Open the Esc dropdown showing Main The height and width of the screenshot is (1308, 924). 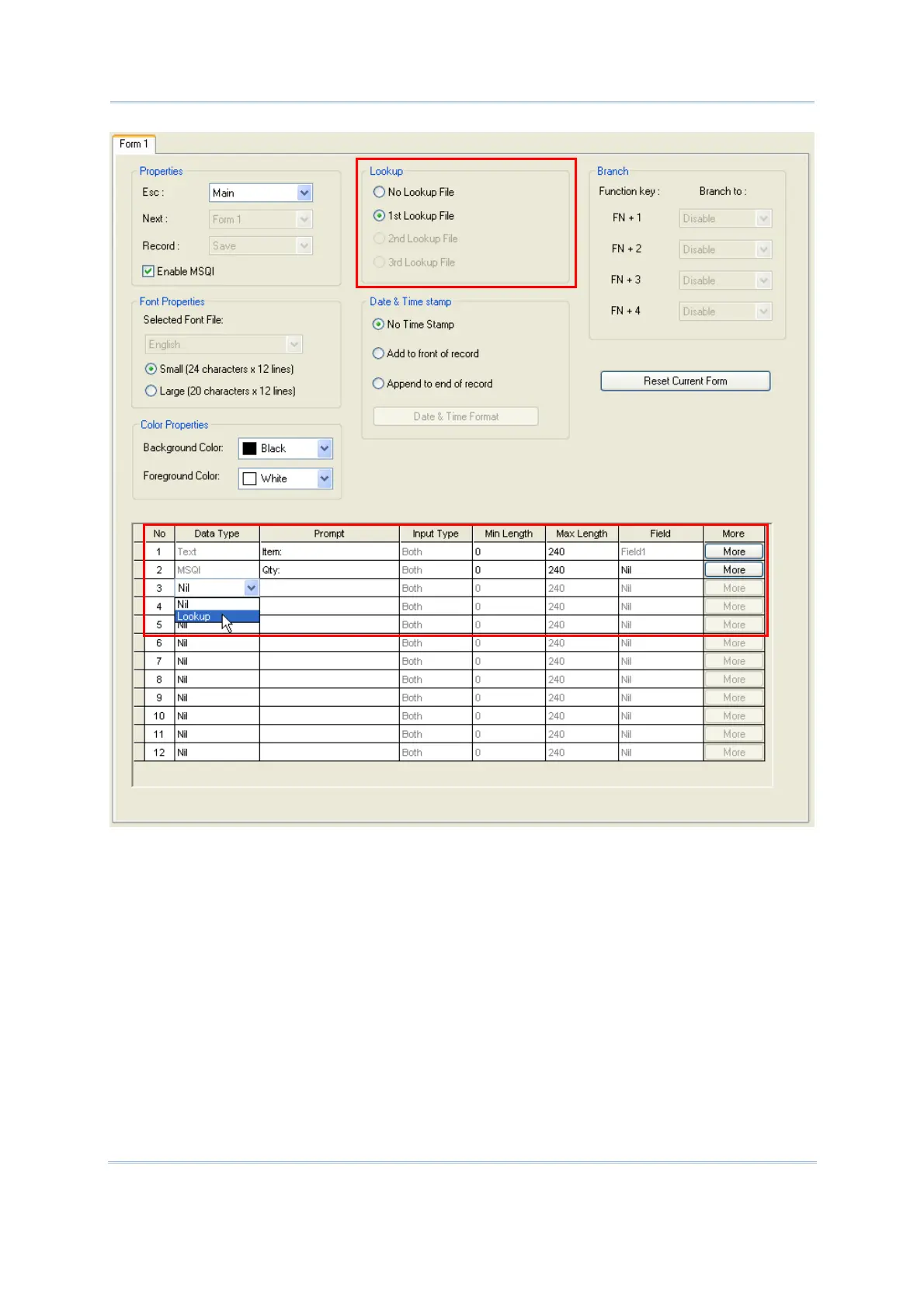click(x=261, y=193)
